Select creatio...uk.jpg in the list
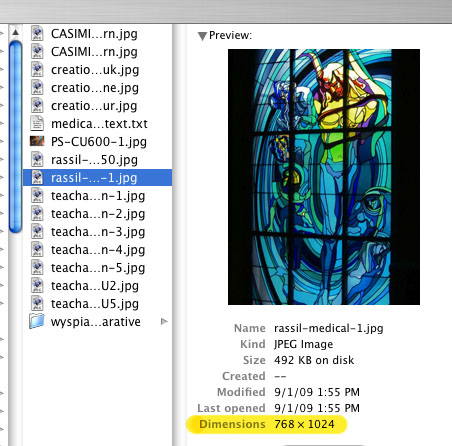Screen dimensions: 452x446 tap(95, 70)
